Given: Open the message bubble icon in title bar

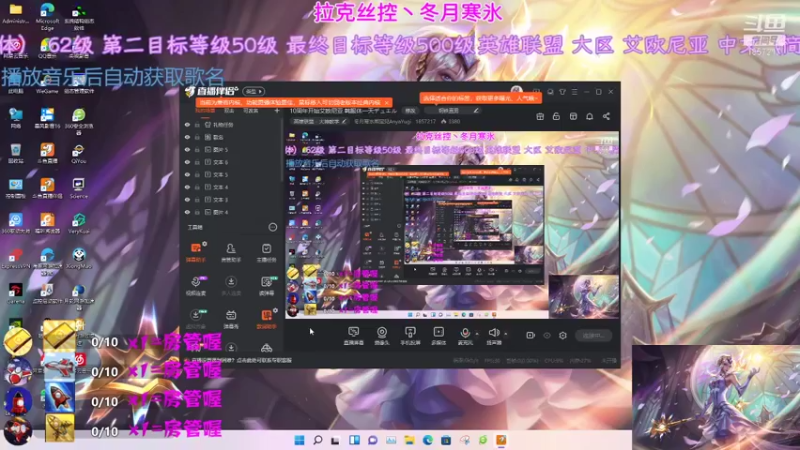Looking at the screenshot, I should click(x=550, y=92).
